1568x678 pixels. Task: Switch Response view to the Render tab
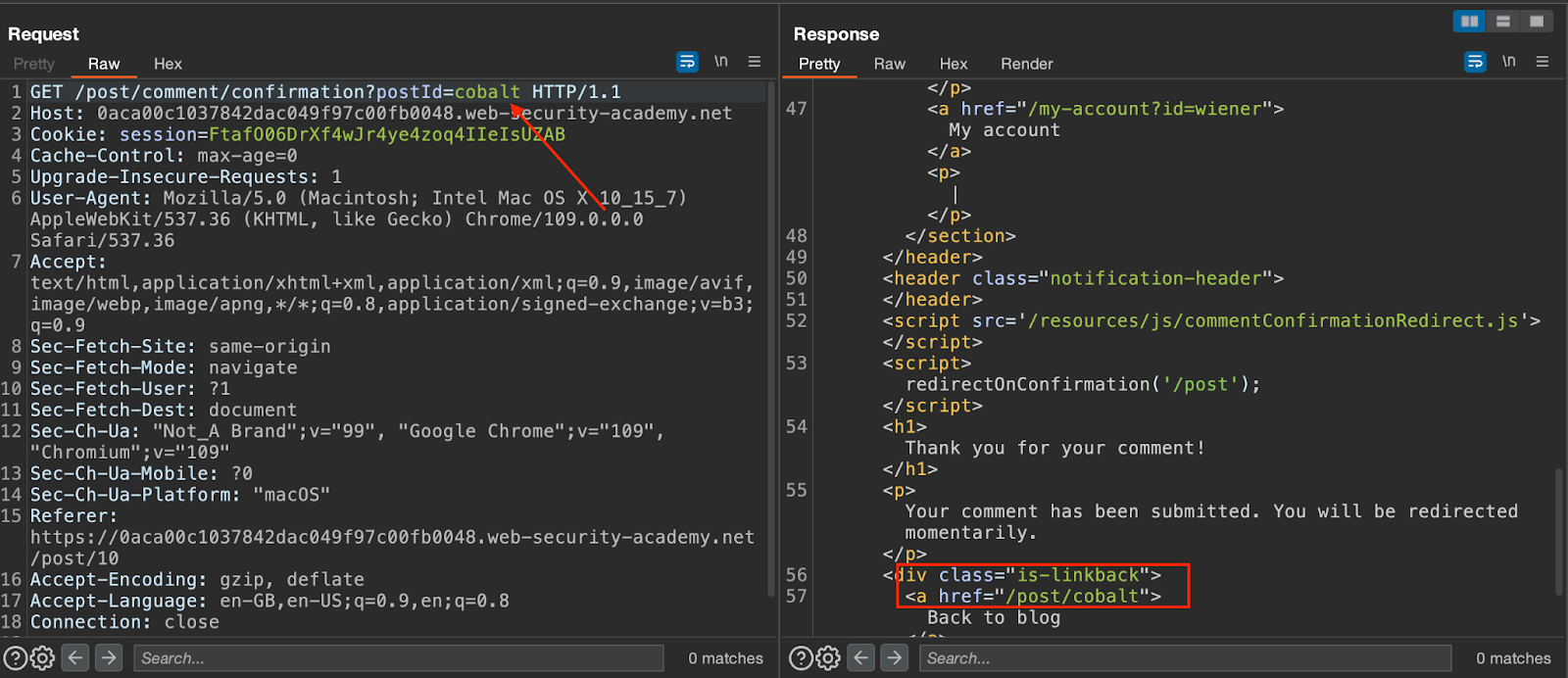[1026, 64]
